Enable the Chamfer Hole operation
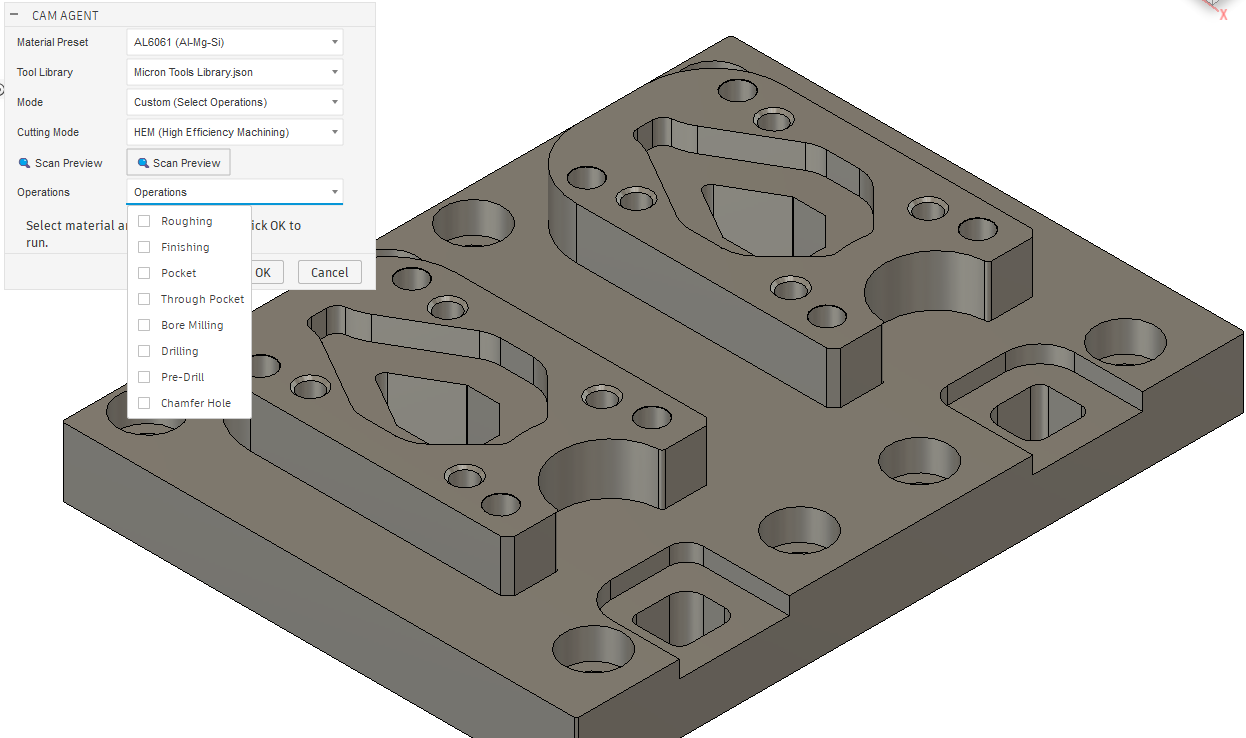The image size is (1246, 738). 144,403
